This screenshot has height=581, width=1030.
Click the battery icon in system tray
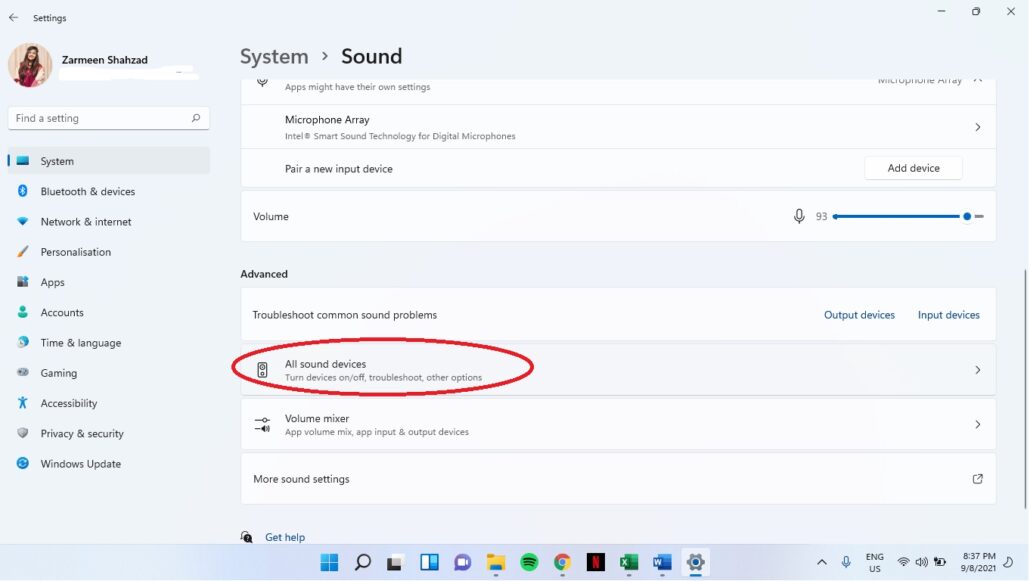click(940, 562)
